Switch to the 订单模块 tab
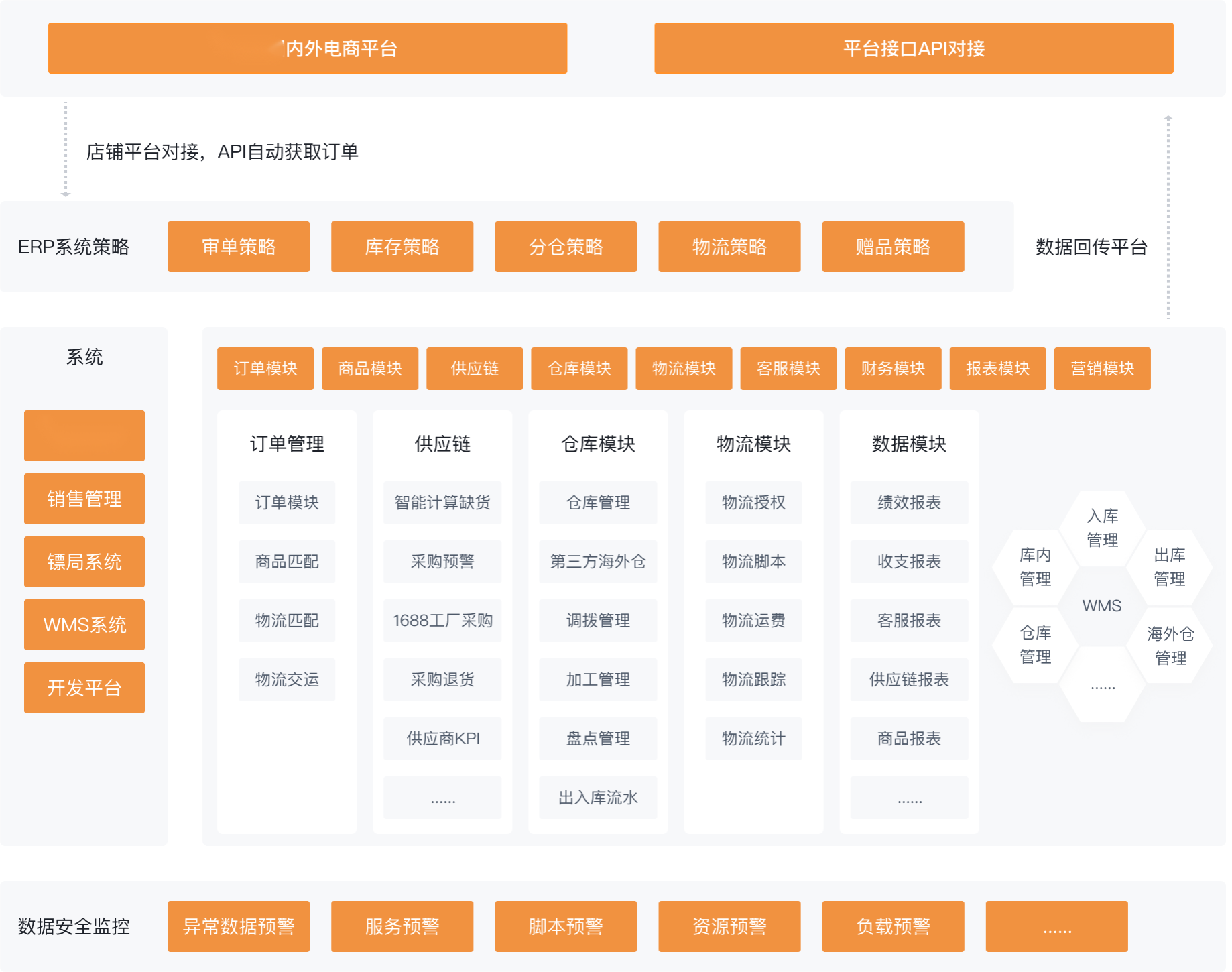The image size is (1232, 972). (x=265, y=369)
